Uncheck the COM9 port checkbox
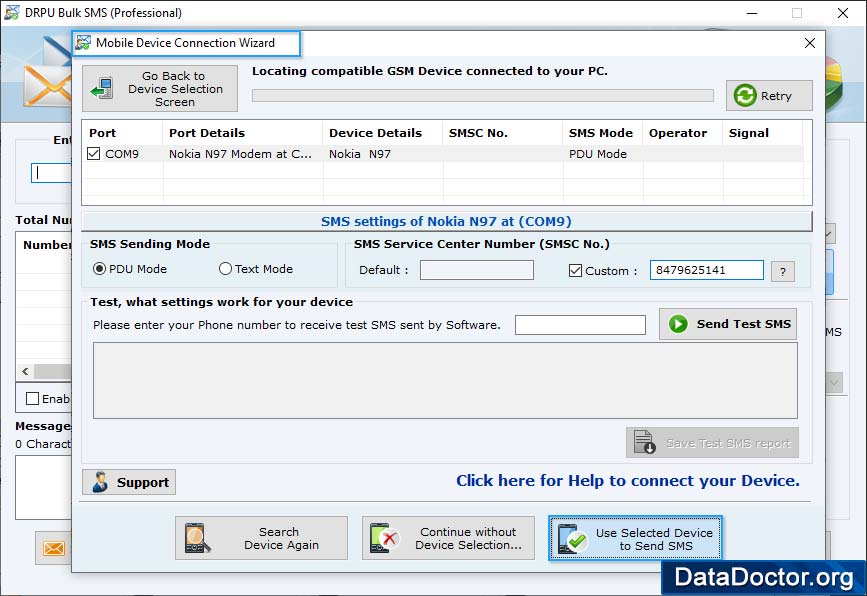 tap(93, 154)
